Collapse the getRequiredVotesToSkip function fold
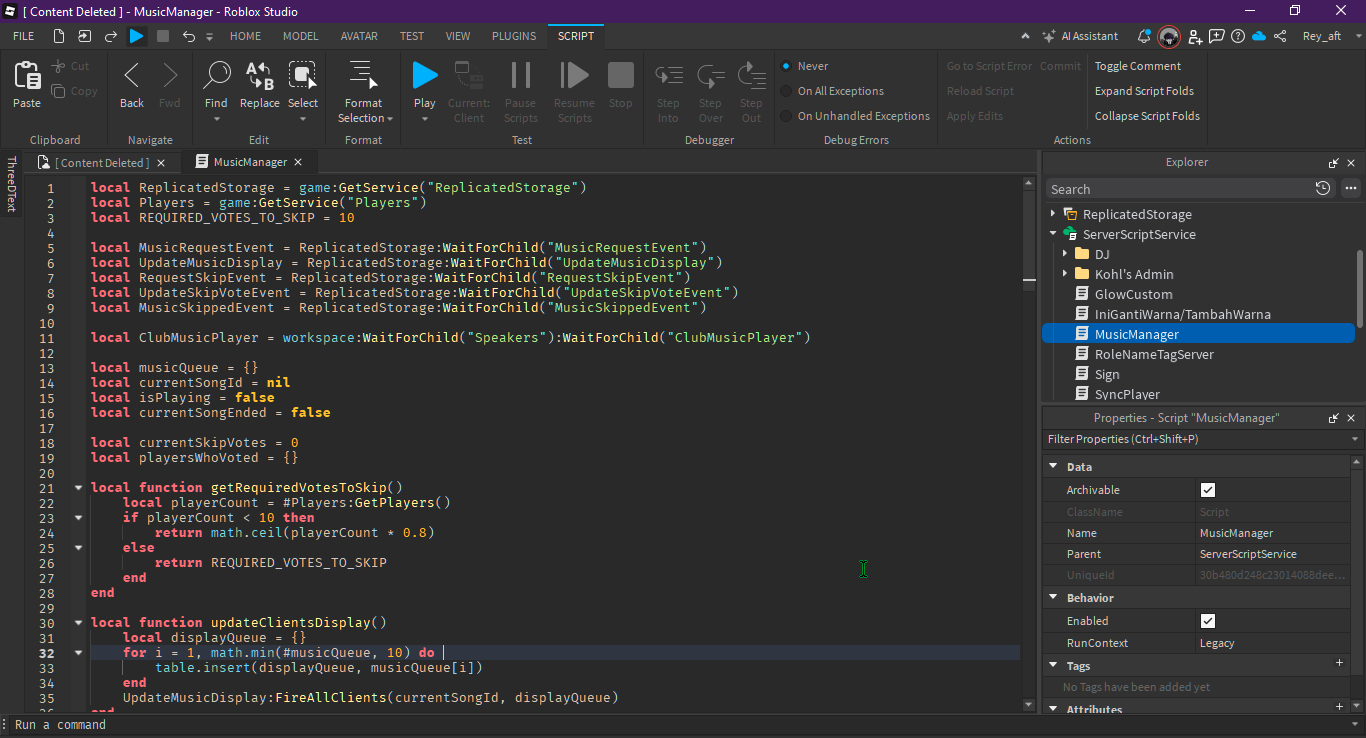This screenshot has height=738, width=1366. tap(79, 488)
